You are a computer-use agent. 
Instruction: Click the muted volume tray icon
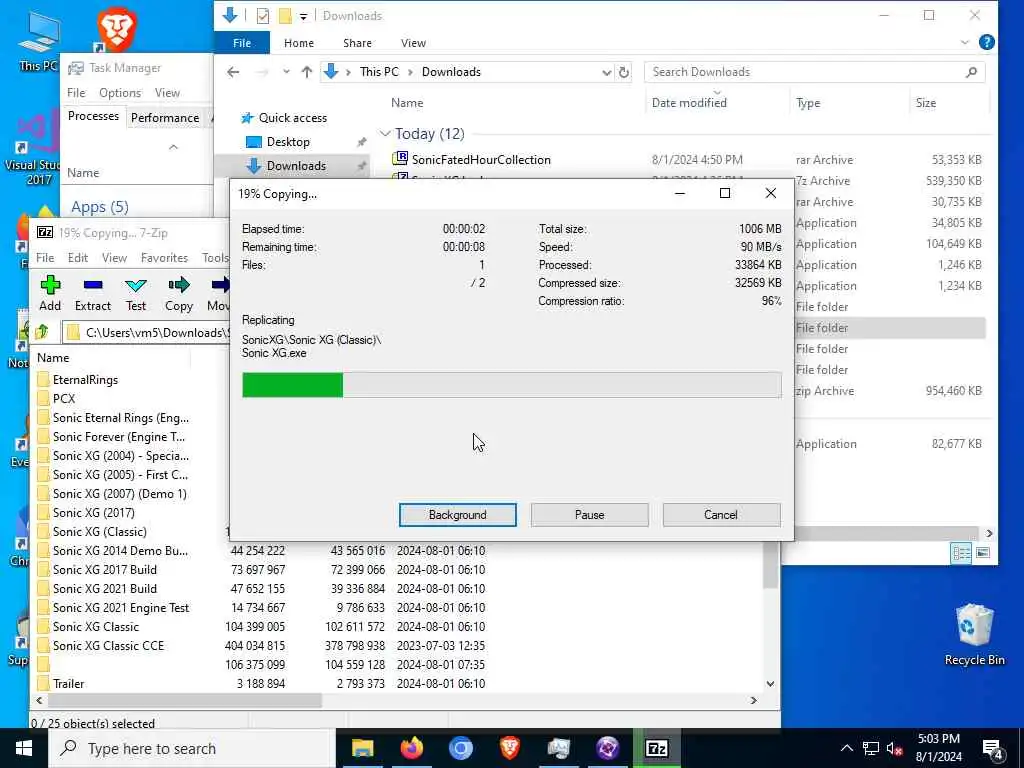pyautogui.click(x=894, y=748)
